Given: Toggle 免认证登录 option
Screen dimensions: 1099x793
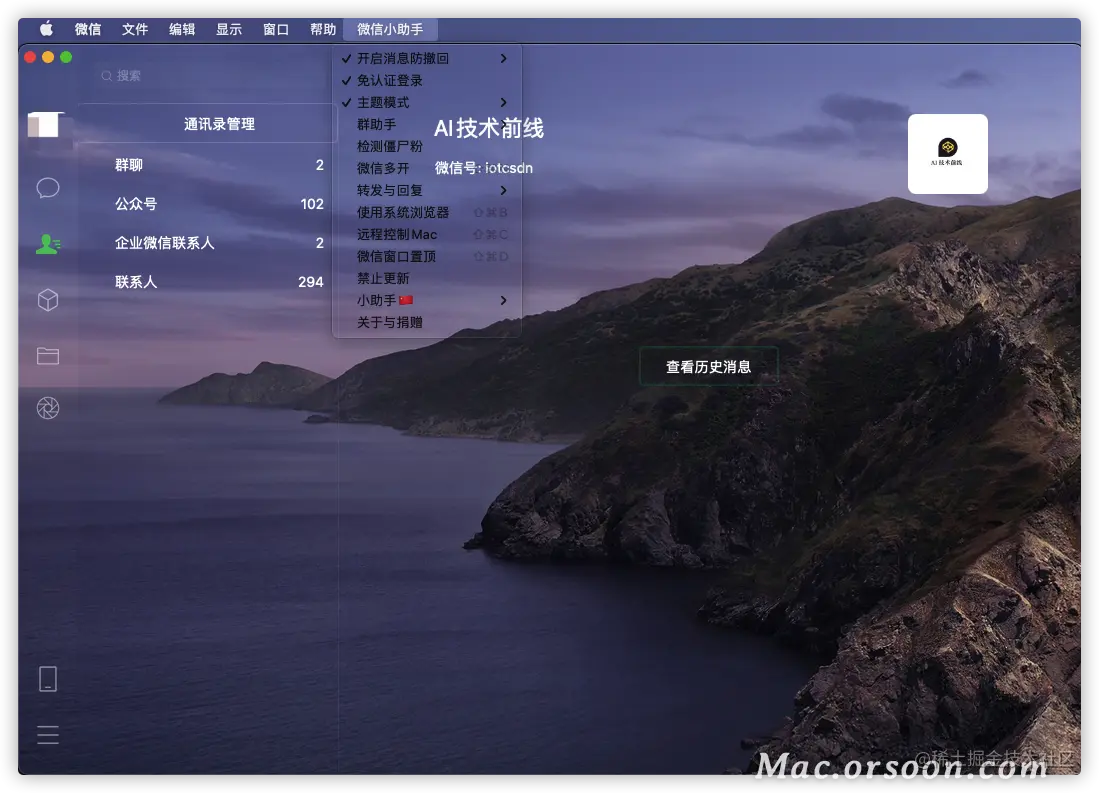Looking at the screenshot, I should click(x=426, y=80).
